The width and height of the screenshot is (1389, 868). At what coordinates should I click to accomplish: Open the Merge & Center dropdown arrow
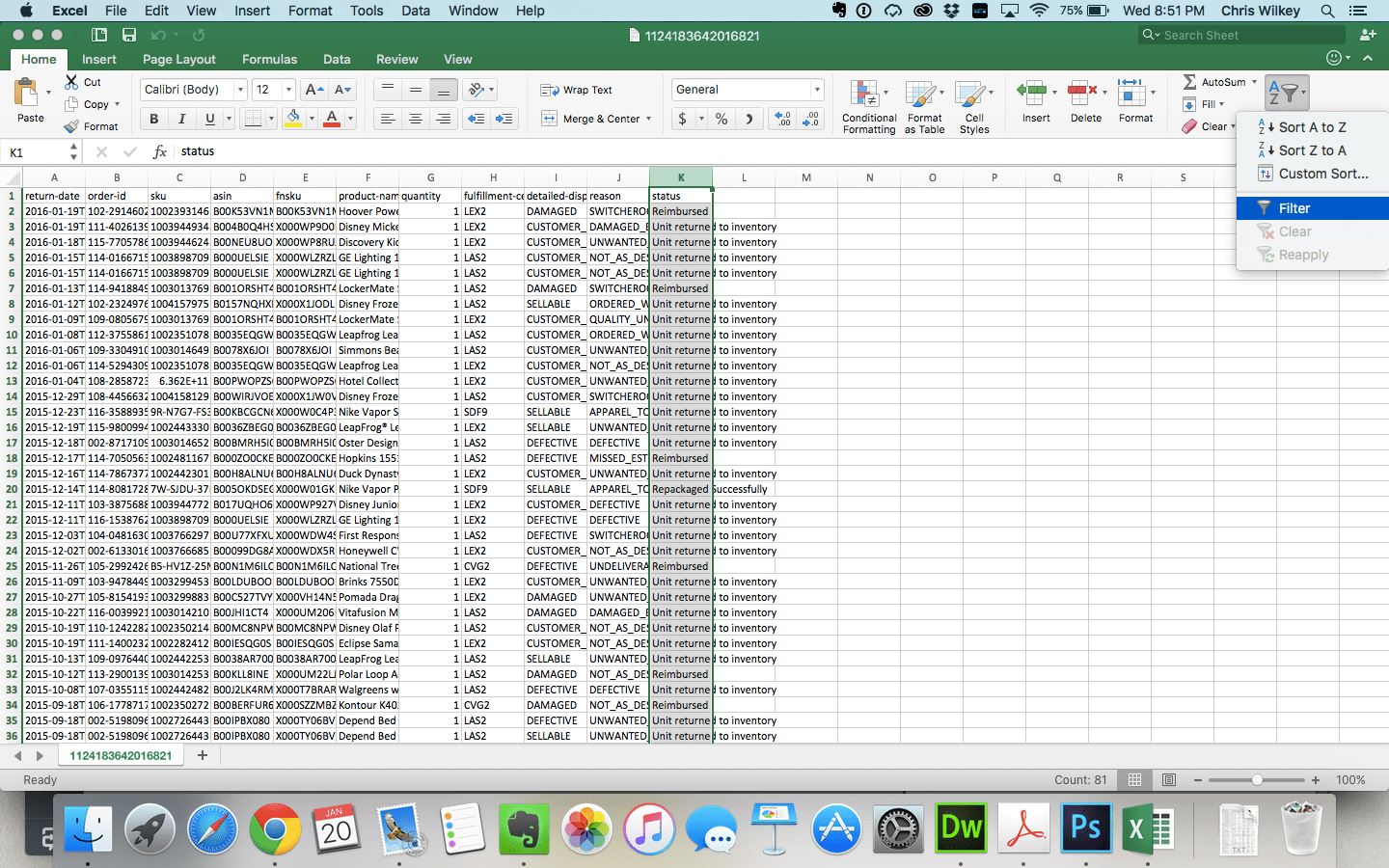click(x=648, y=119)
